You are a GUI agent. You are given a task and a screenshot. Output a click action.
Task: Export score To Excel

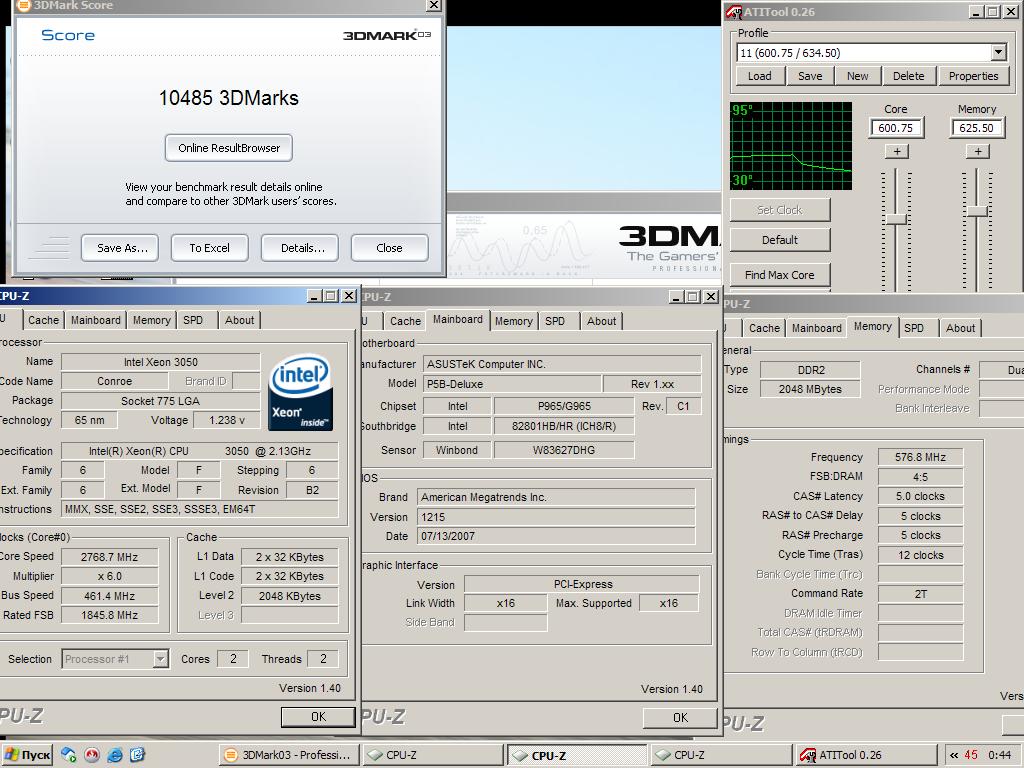(210, 248)
